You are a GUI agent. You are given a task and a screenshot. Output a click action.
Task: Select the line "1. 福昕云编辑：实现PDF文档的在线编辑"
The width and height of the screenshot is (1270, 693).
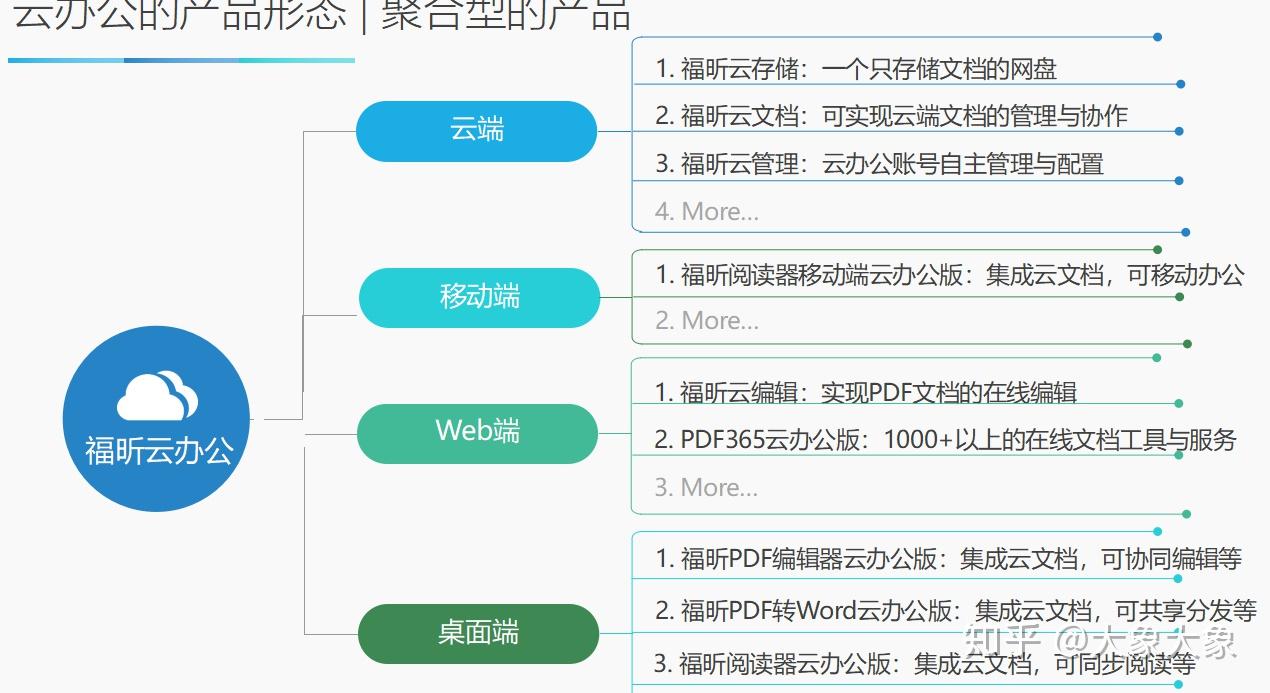(866, 392)
